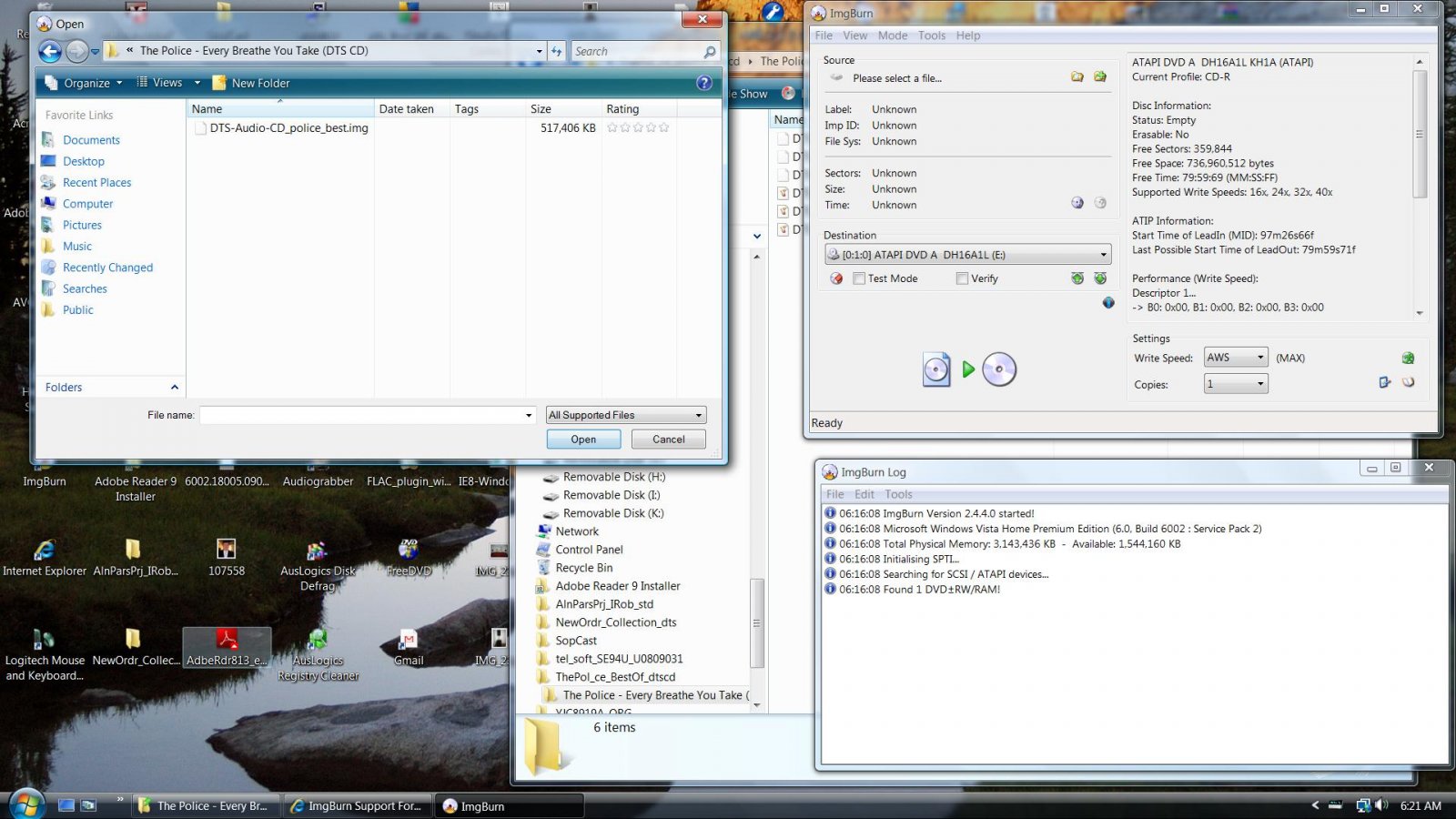This screenshot has width=1456, height=819.
Task: Select Internet Explorer desktop icon
Action: tap(44, 558)
